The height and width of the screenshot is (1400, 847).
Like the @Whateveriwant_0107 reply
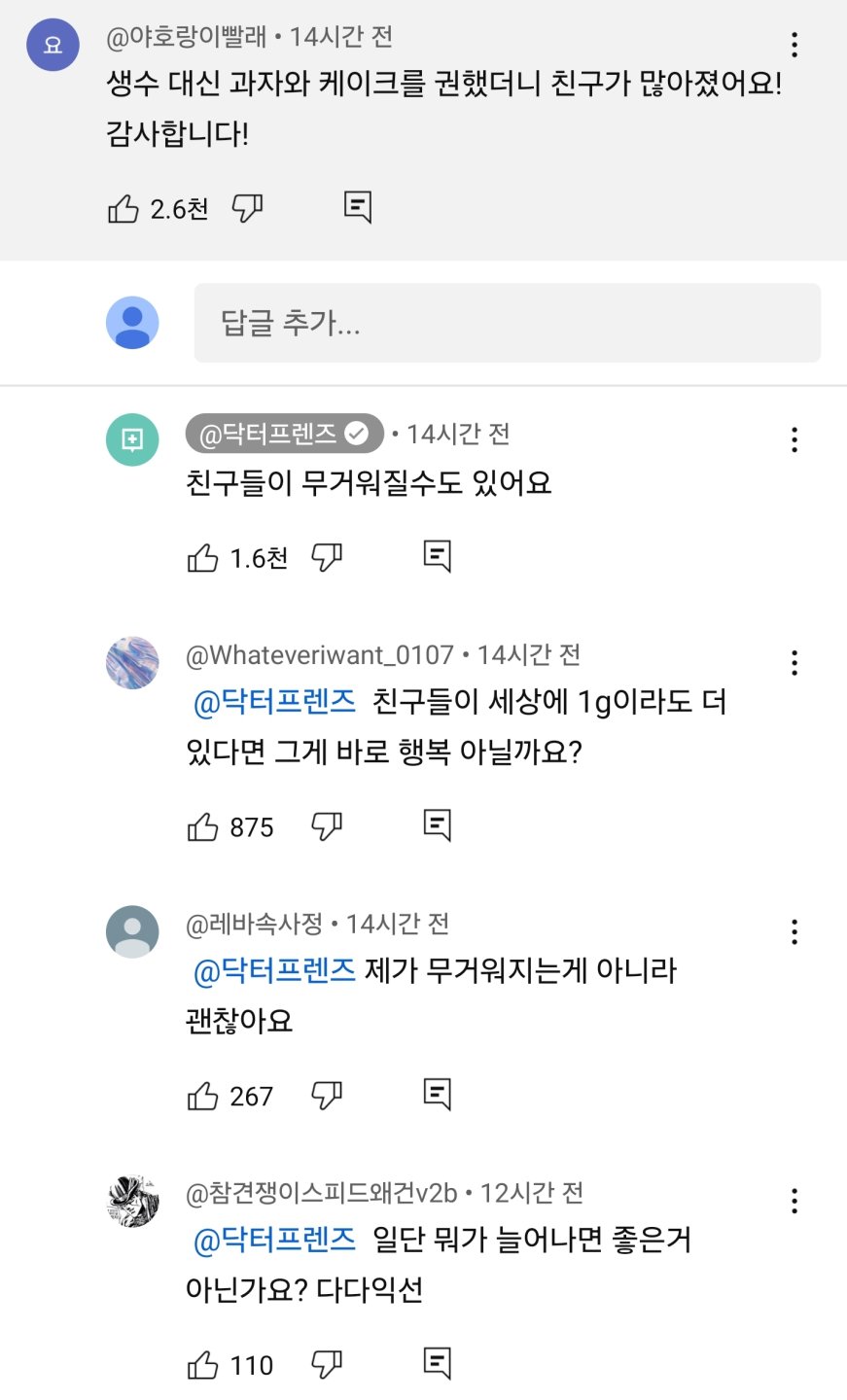[x=204, y=824]
